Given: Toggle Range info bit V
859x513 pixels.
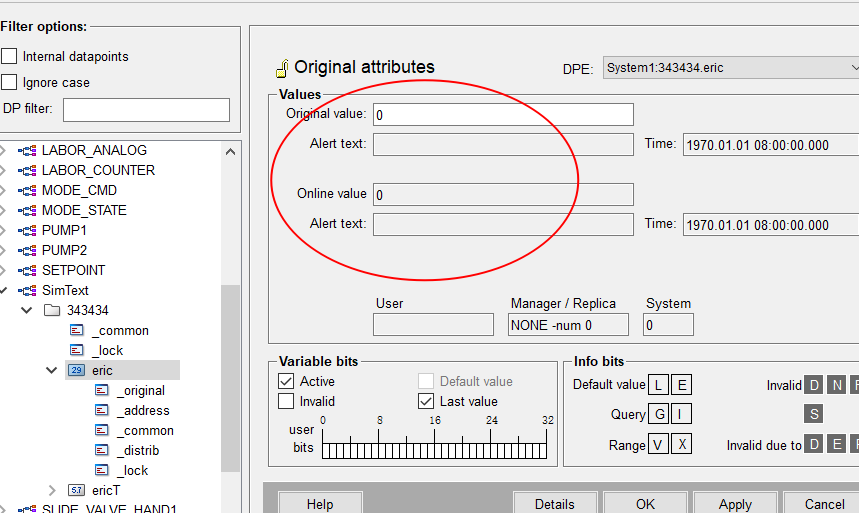Looking at the screenshot, I should pyautogui.click(x=658, y=444).
